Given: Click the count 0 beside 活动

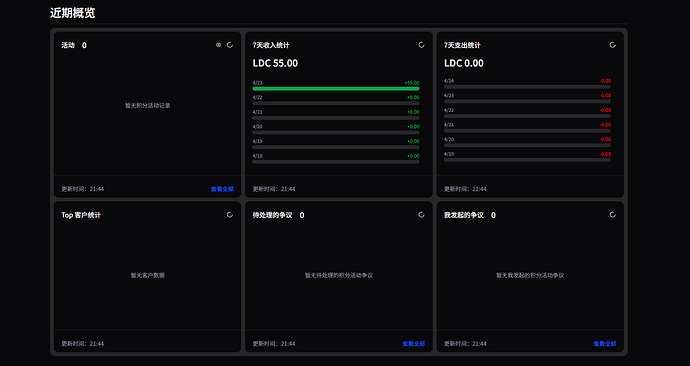Looking at the screenshot, I should [x=84, y=45].
